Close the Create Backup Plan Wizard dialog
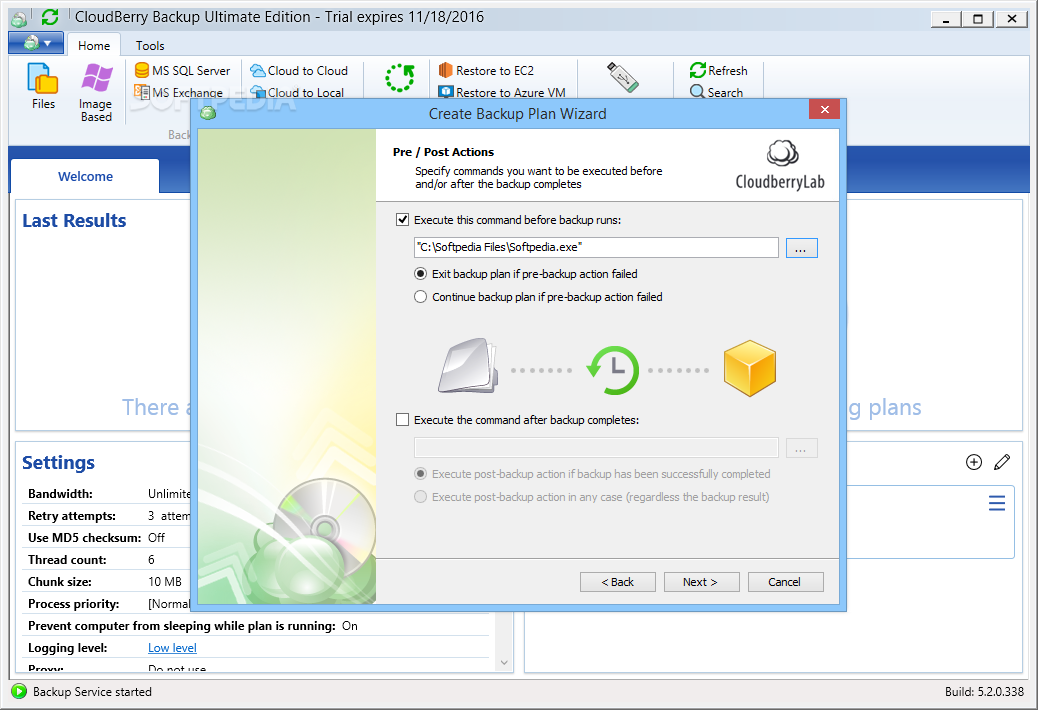This screenshot has height=710, width=1038. click(x=824, y=109)
